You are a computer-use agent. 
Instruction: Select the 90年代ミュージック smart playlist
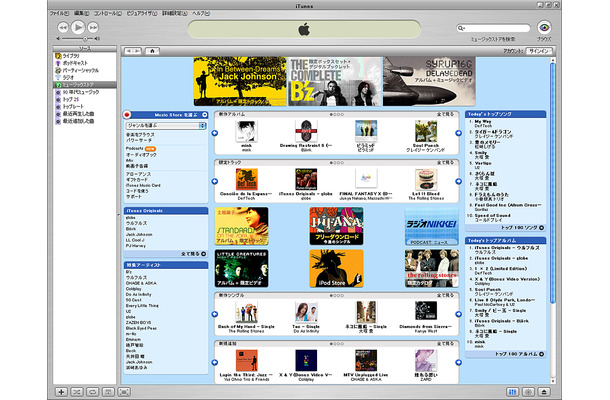pos(85,92)
